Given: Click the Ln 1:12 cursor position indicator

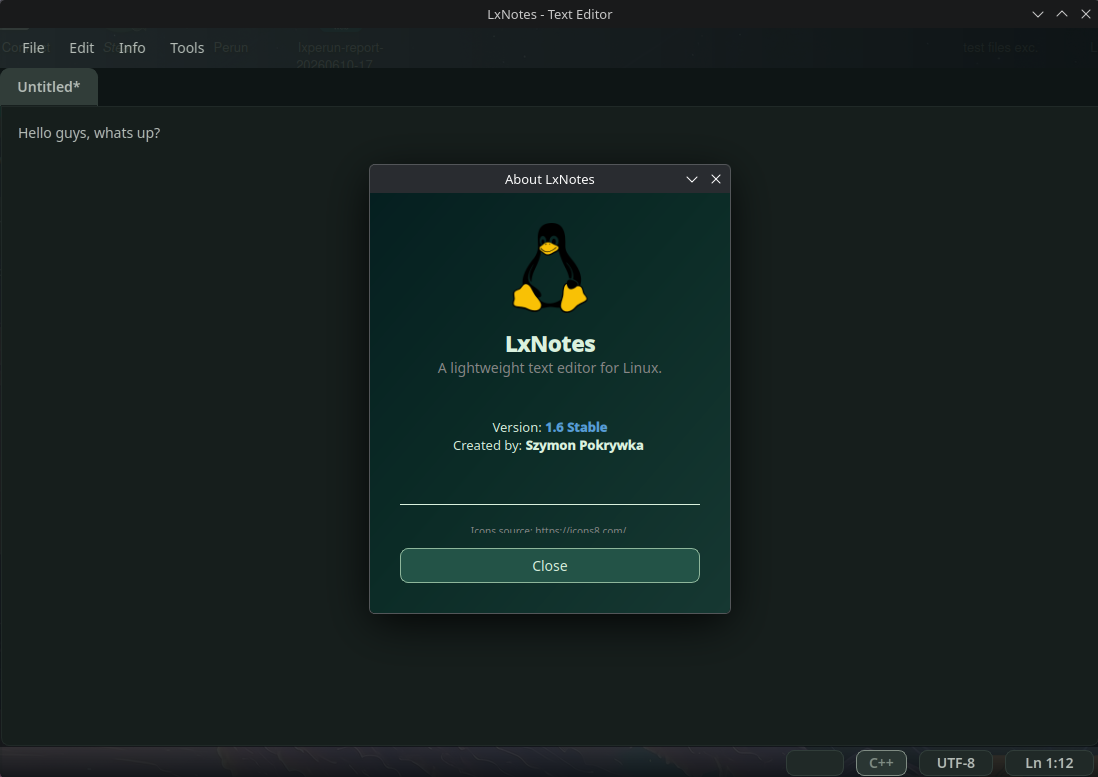Looking at the screenshot, I should [1049, 763].
